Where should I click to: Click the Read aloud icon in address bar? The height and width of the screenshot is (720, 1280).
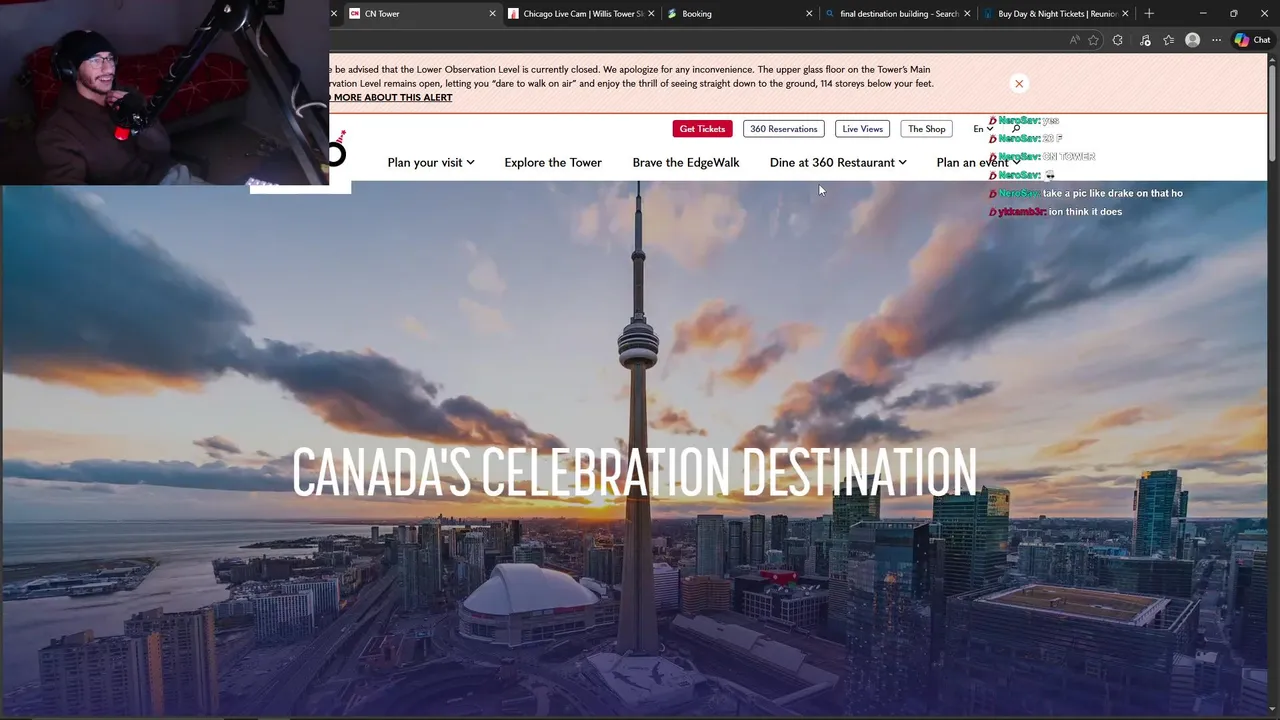tap(1075, 40)
